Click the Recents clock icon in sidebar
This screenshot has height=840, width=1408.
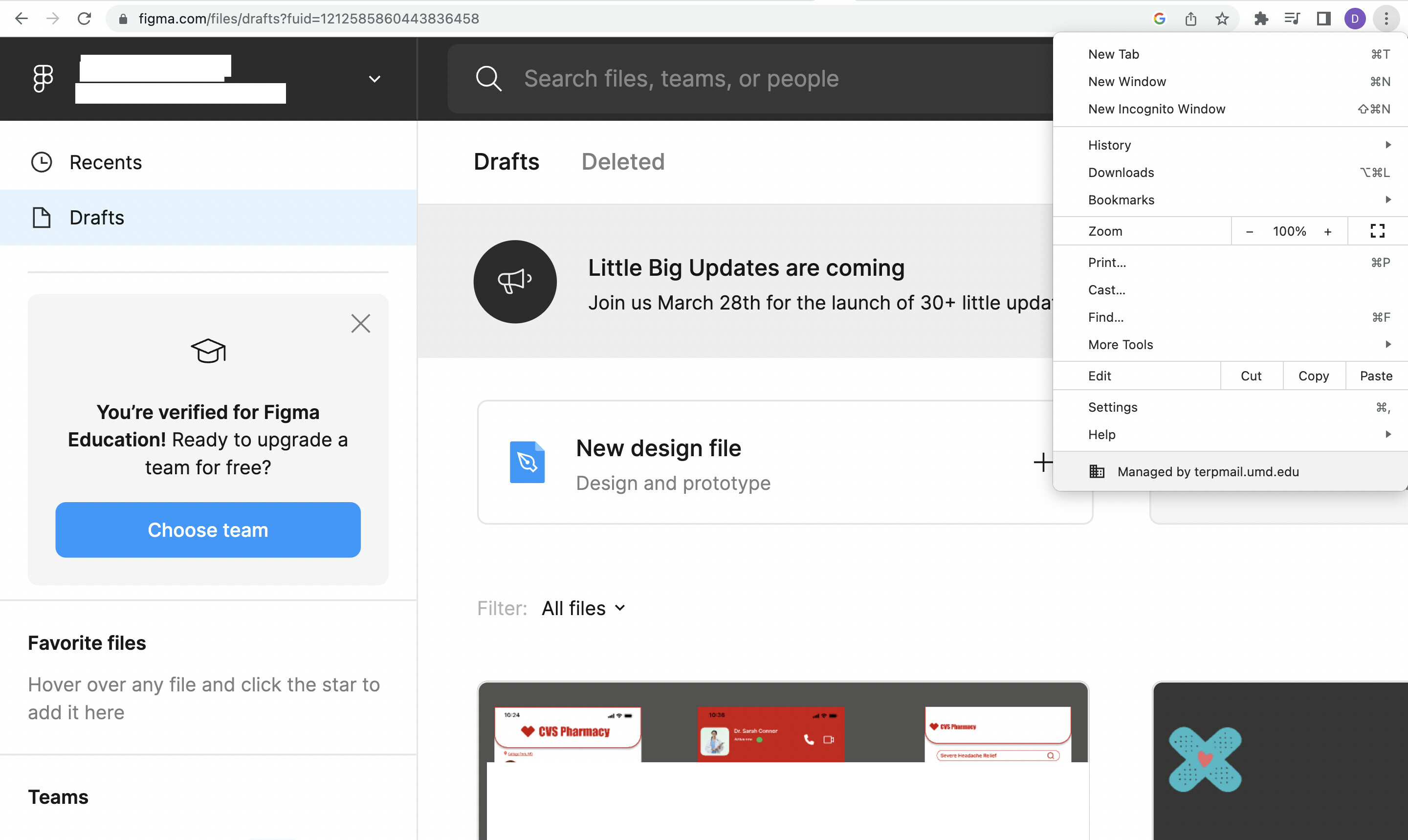pos(41,161)
